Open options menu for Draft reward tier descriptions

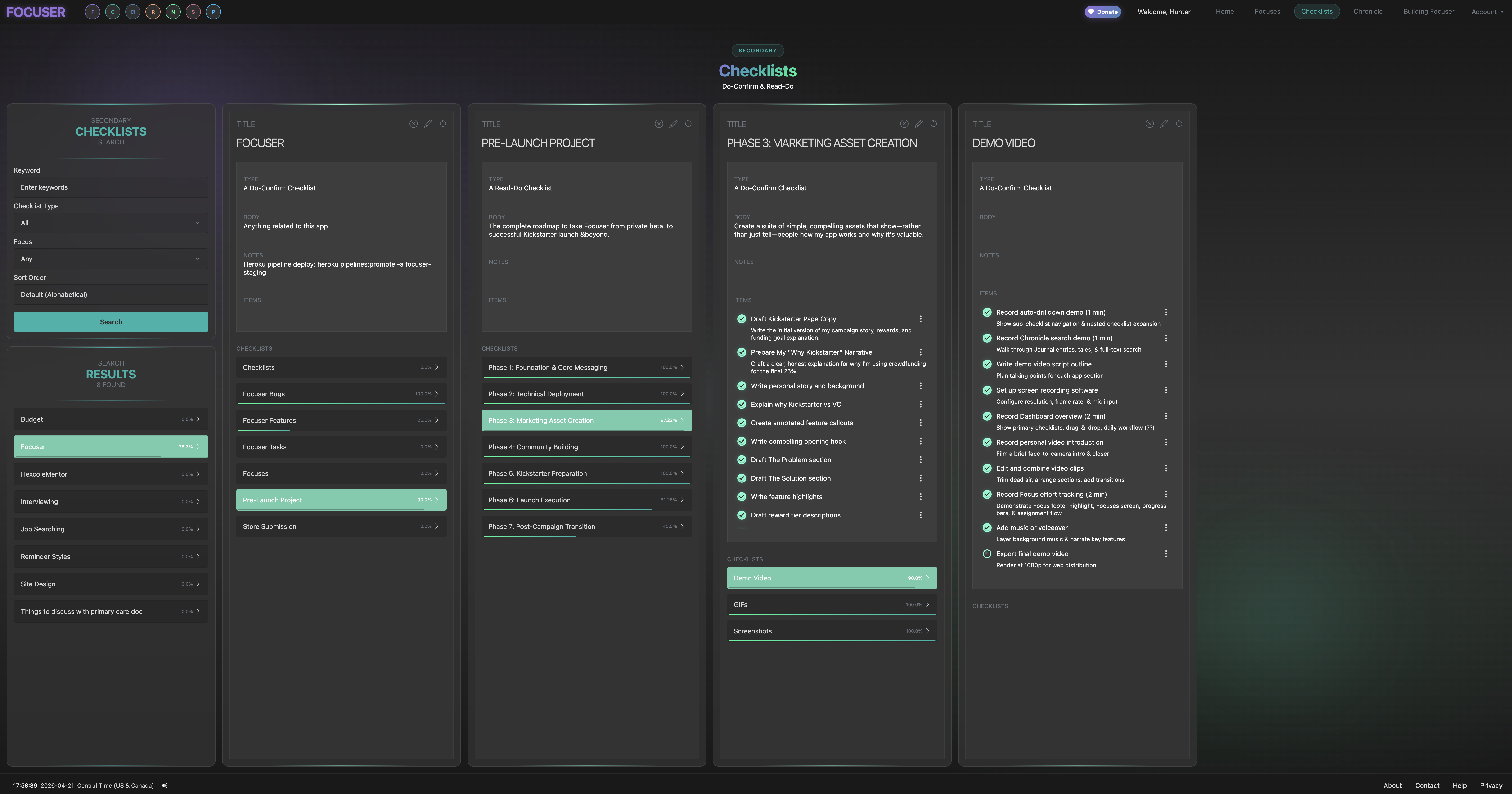tap(921, 515)
